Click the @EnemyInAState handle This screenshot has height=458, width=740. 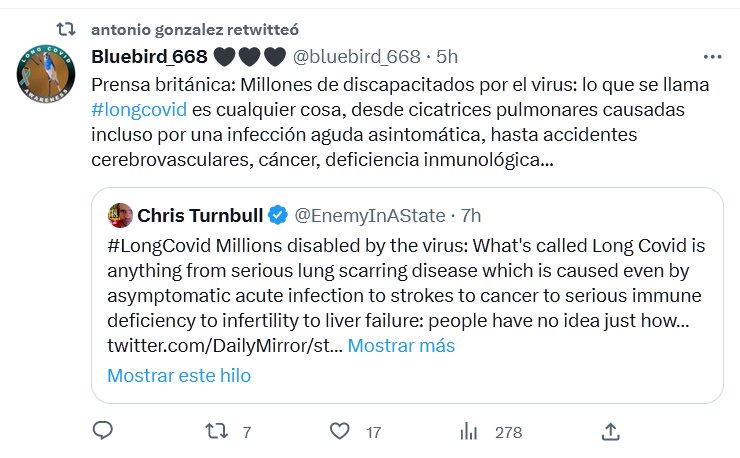(x=369, y=215)
